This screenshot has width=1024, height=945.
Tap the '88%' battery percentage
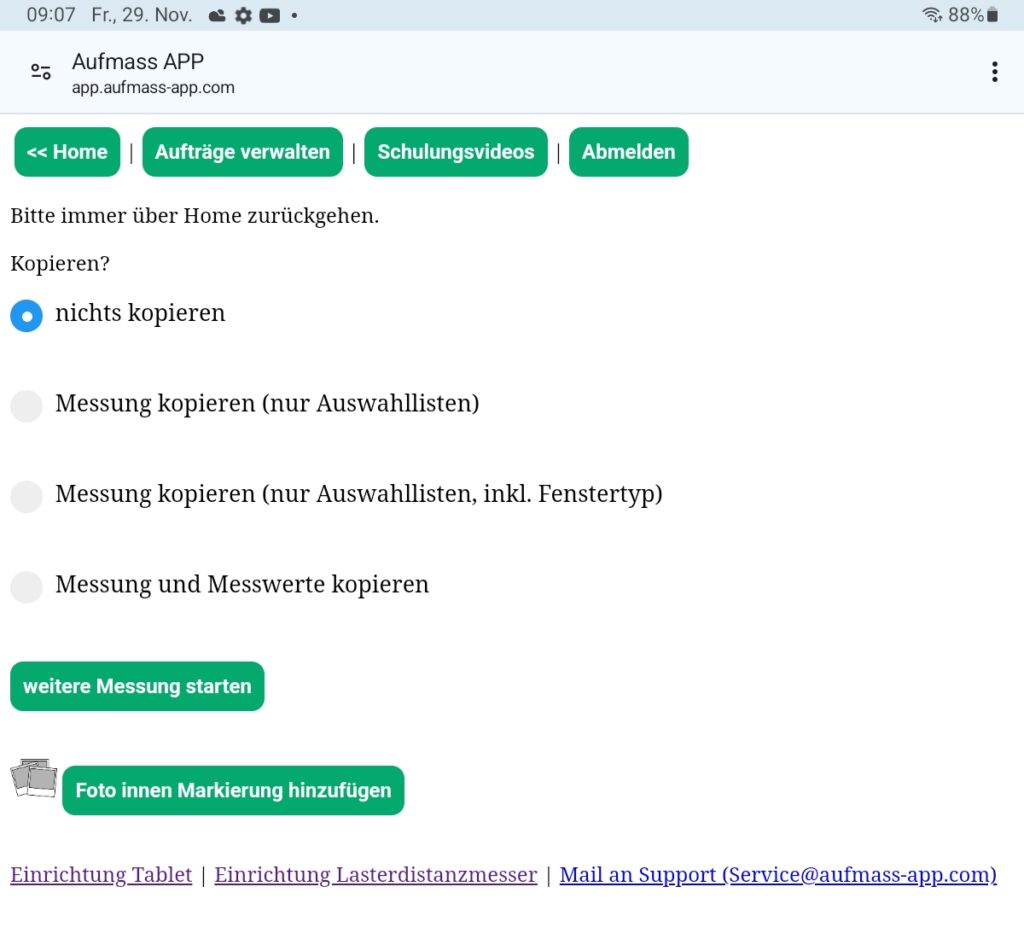[966, 15]
